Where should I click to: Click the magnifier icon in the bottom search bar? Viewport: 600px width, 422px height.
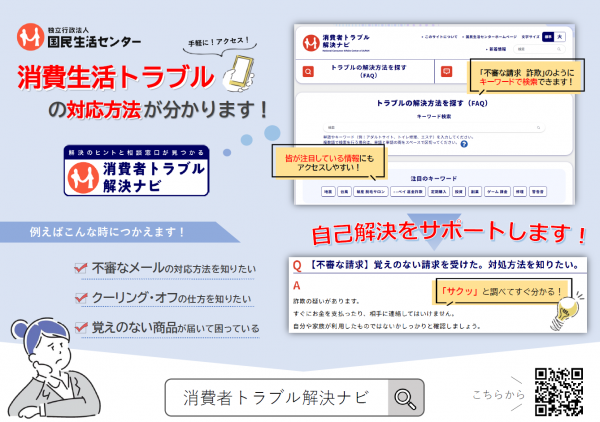tap(406, 398)
